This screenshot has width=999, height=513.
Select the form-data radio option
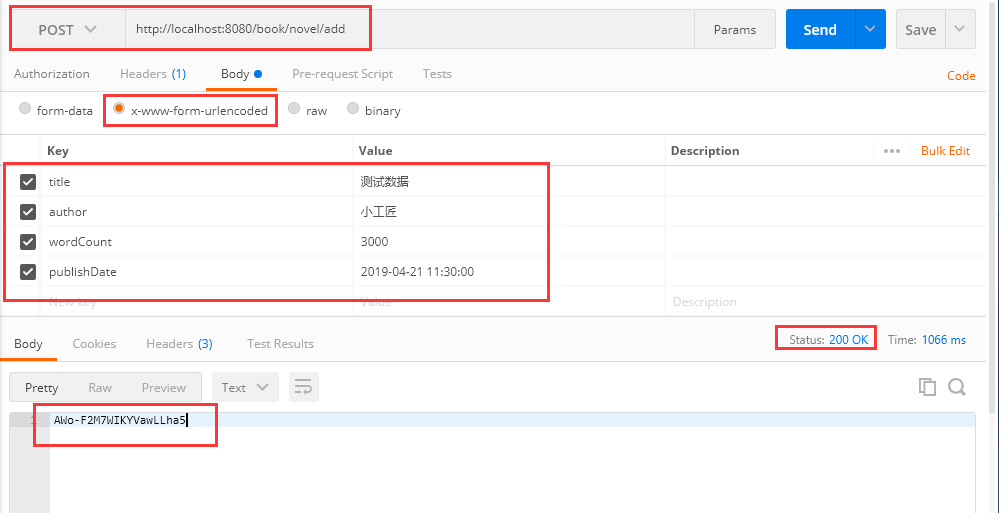click(25, 108)
